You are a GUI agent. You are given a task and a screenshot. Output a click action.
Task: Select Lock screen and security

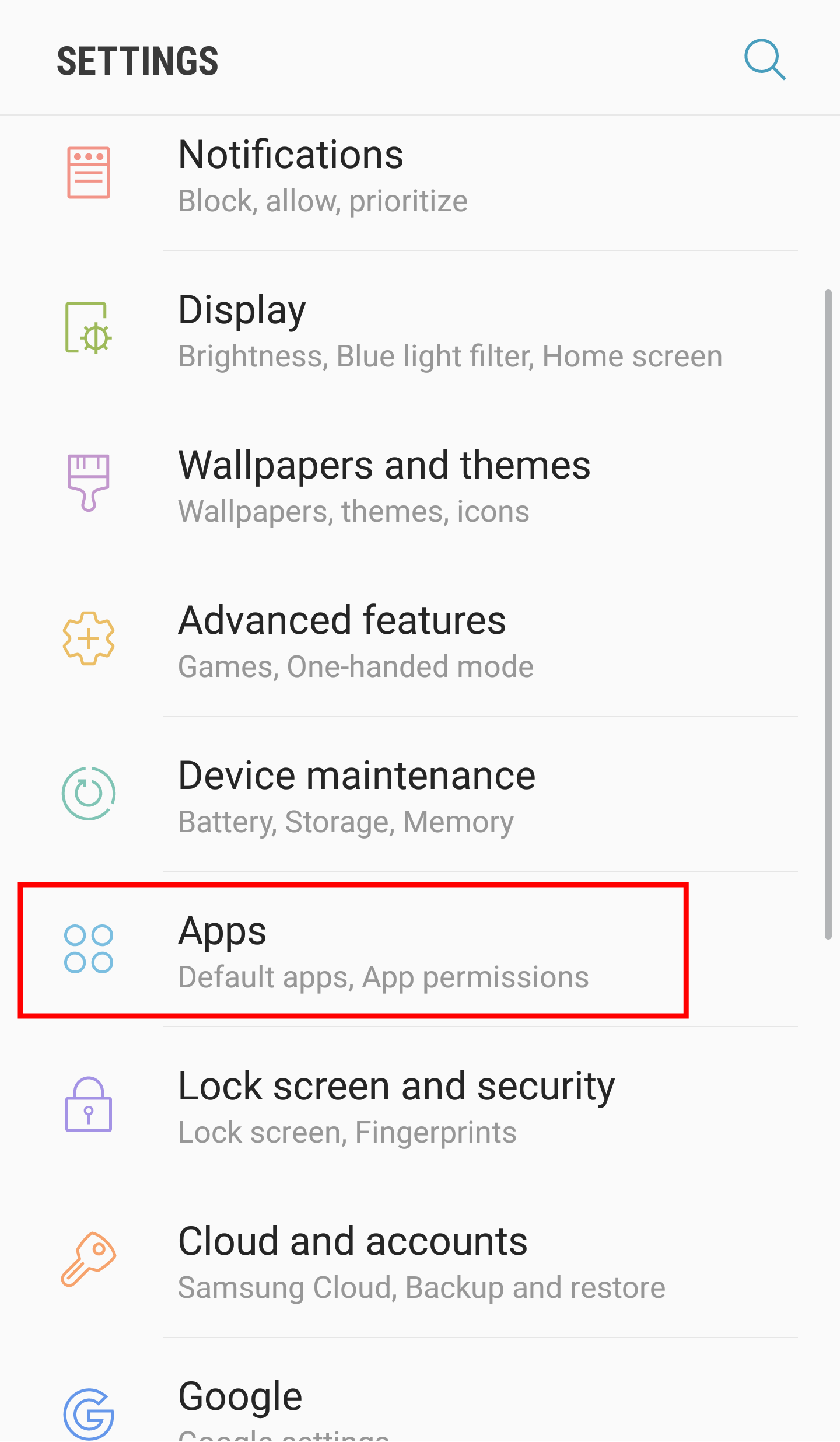(x=420, y=1105)
